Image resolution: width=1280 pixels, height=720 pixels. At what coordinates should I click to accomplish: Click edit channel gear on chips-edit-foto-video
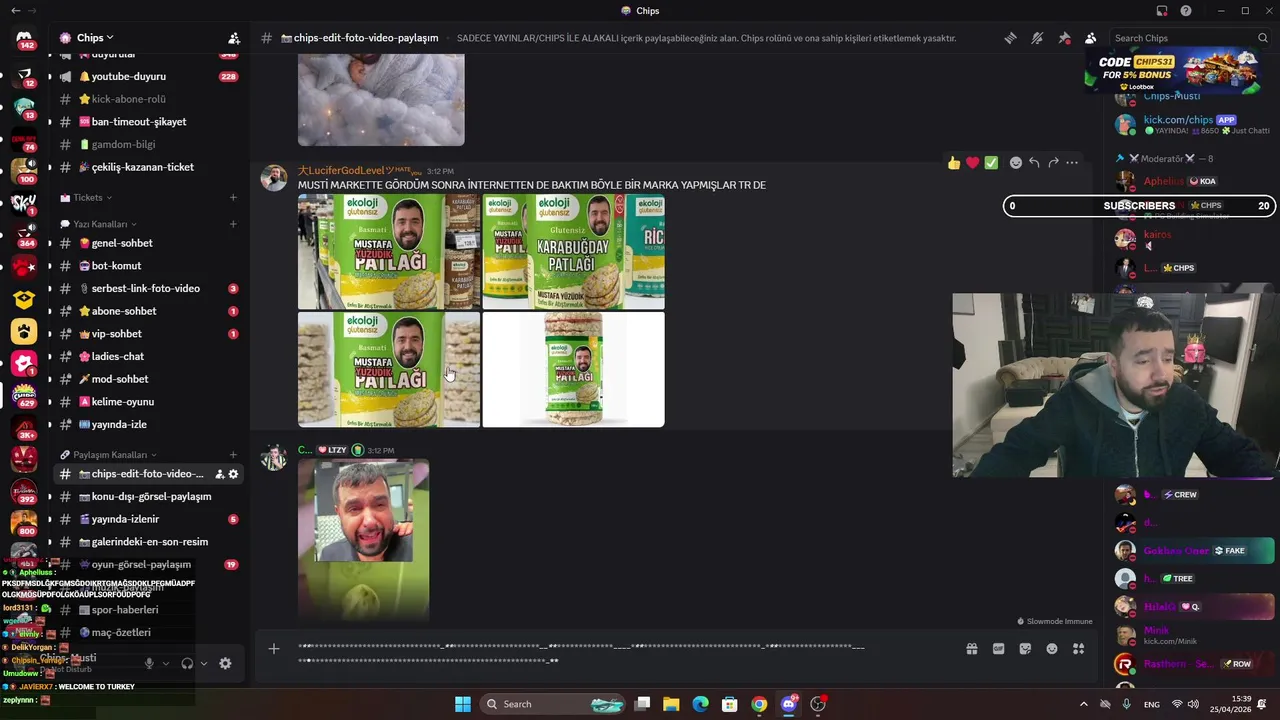pos(233,474)
